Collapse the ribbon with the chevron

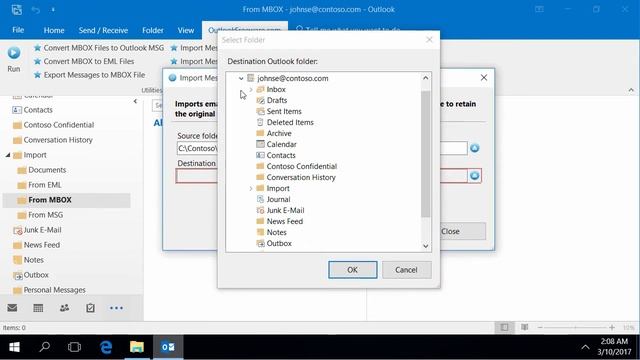point(631,90)
